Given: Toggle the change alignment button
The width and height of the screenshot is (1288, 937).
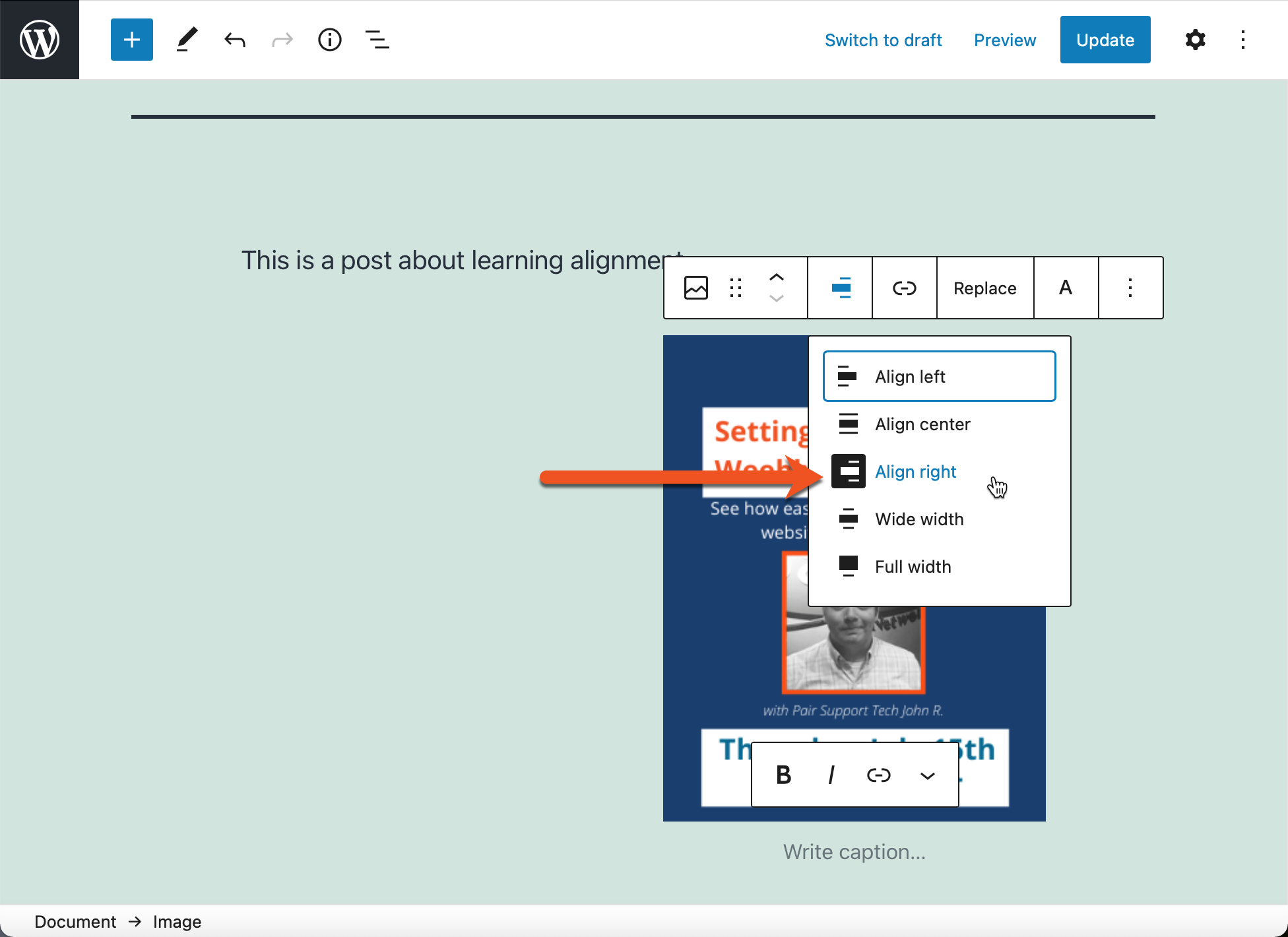Looking at the screenshot, I should click(841, 288).
